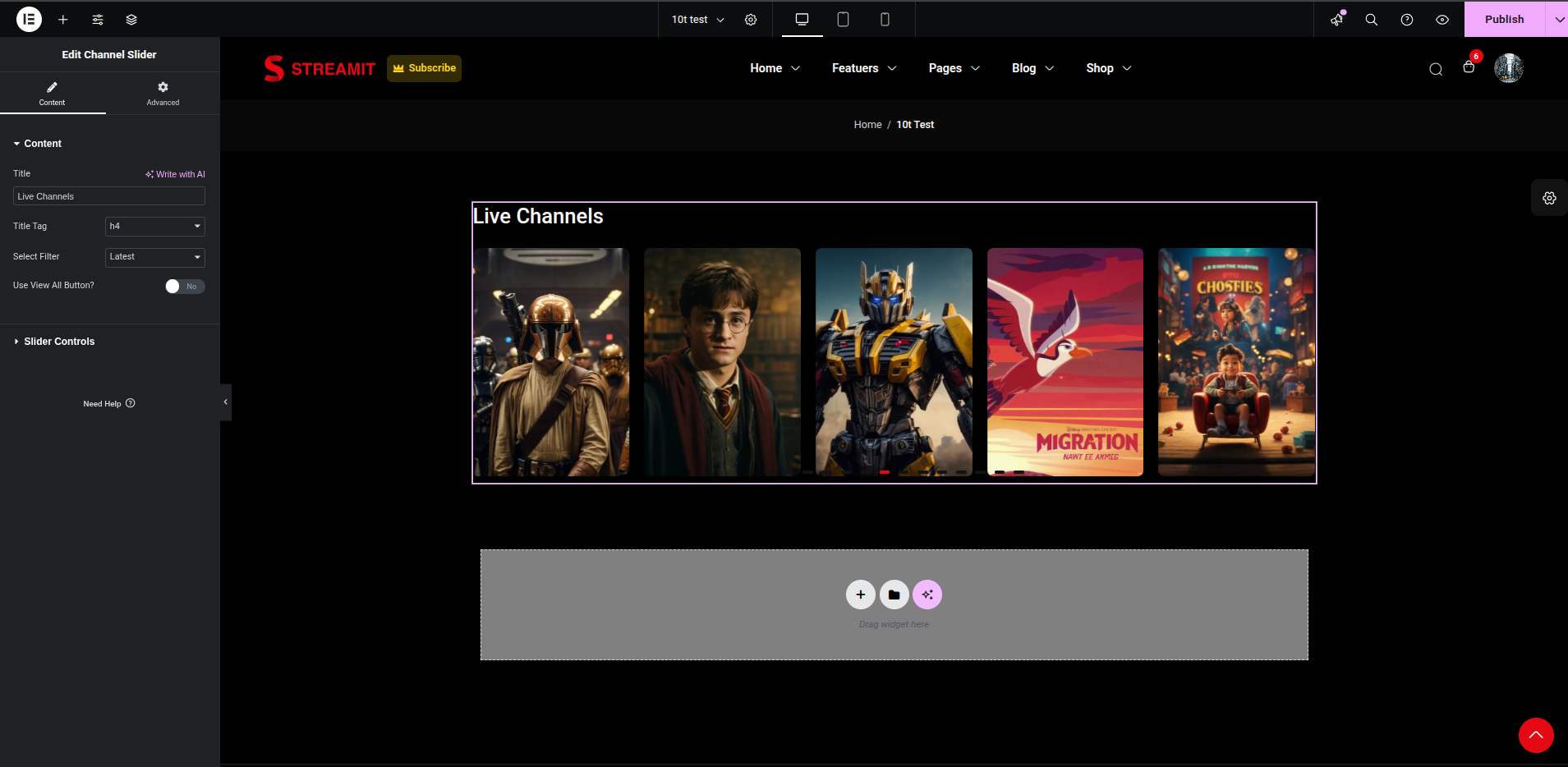This screenshot has width=1568, height=767.
Task: Add new section plus button
Action: pos(861,595)
